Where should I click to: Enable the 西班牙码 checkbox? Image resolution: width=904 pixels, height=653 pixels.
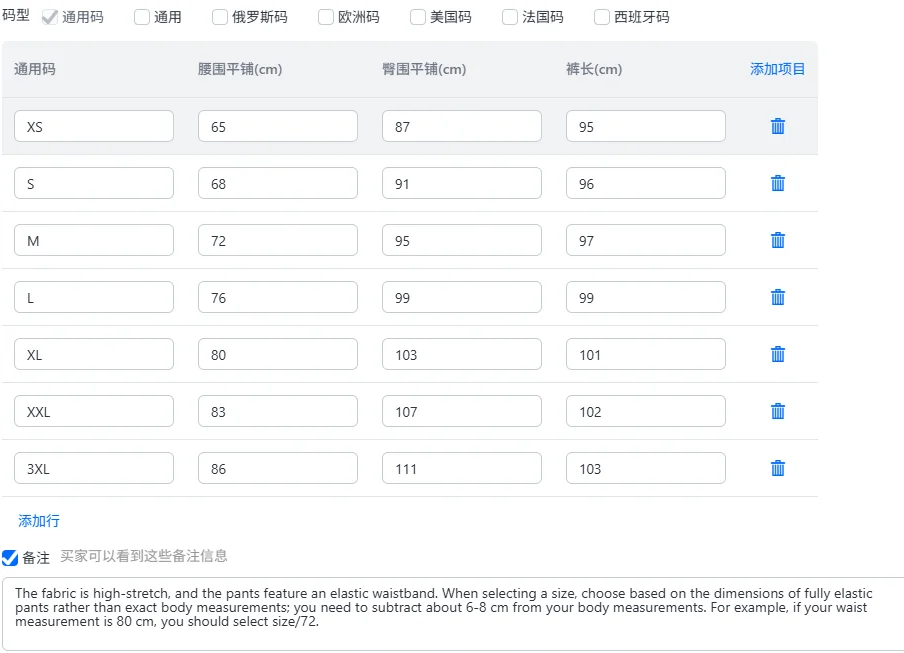pos(602,17)
